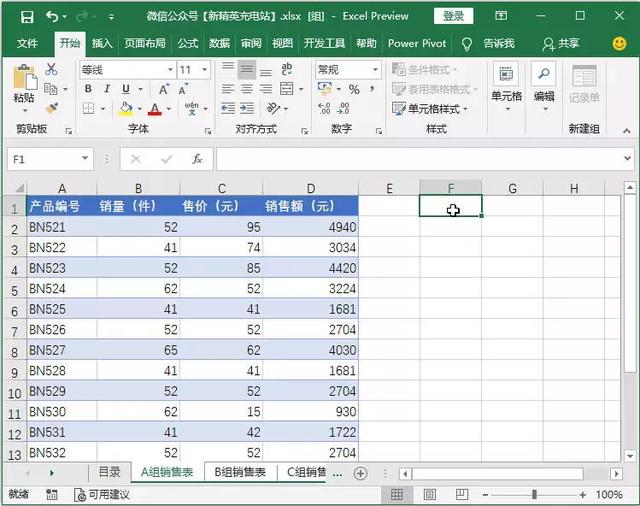Apply percent style

pos(354,89)
